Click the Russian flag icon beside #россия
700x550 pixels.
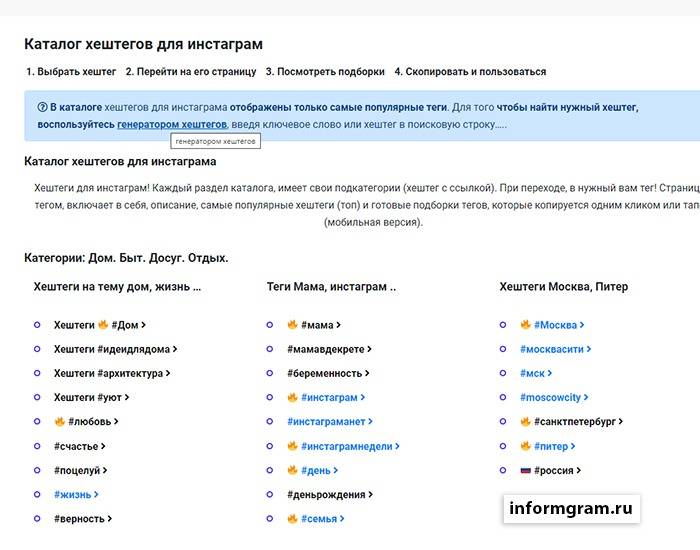click(525, 470)
